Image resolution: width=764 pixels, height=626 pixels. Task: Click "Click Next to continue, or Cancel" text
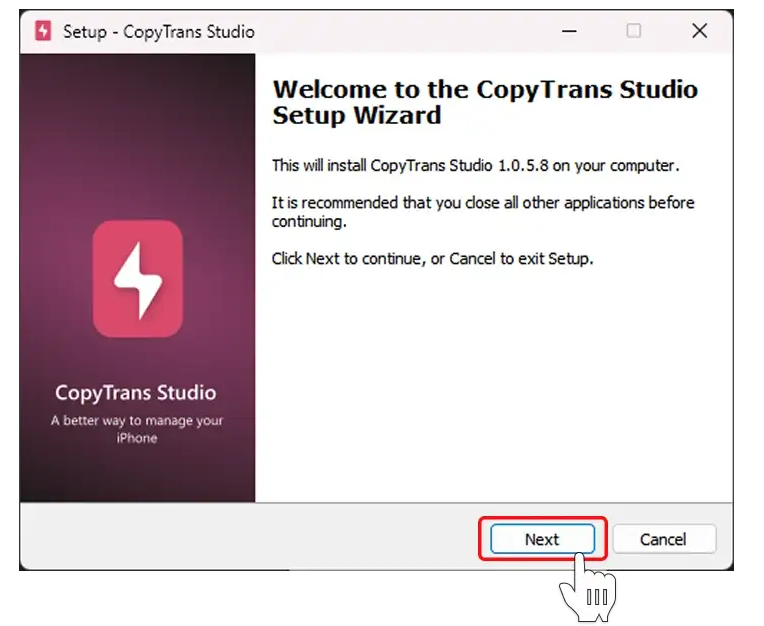[432, 259]
